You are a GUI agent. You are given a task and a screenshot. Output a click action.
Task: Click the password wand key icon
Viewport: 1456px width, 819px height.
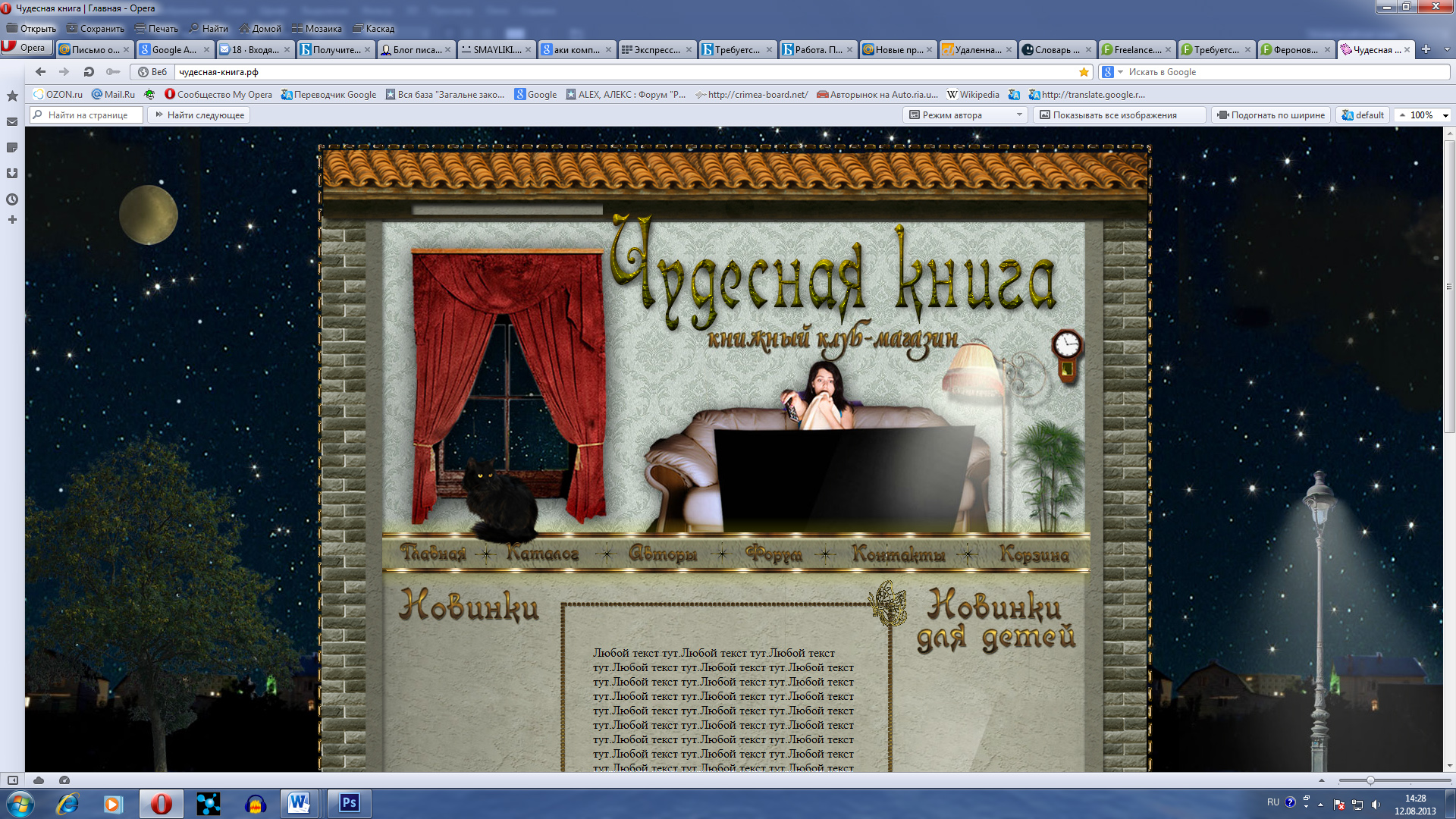[113, 72]
